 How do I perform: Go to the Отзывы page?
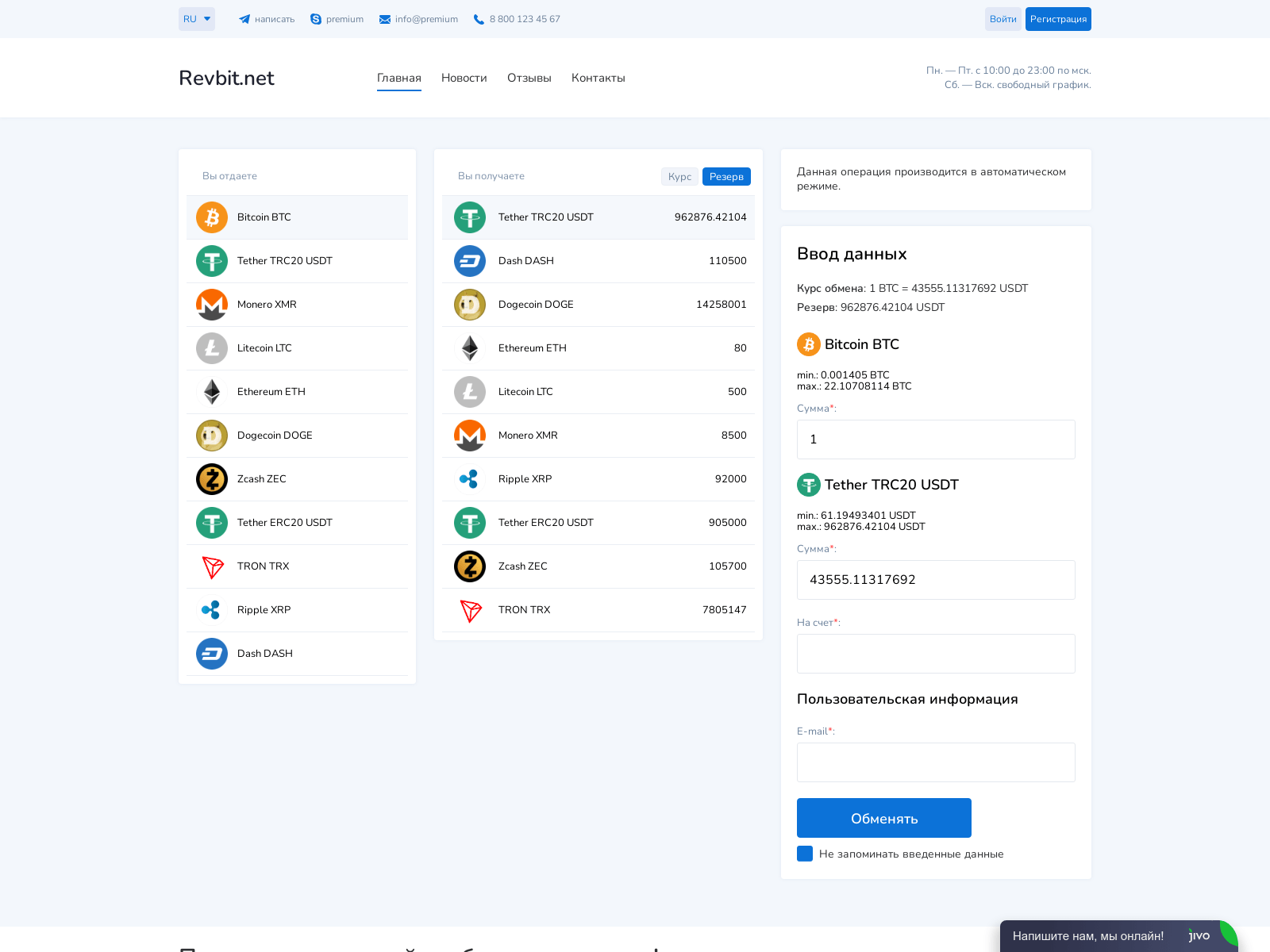click(x=529, y=78)
